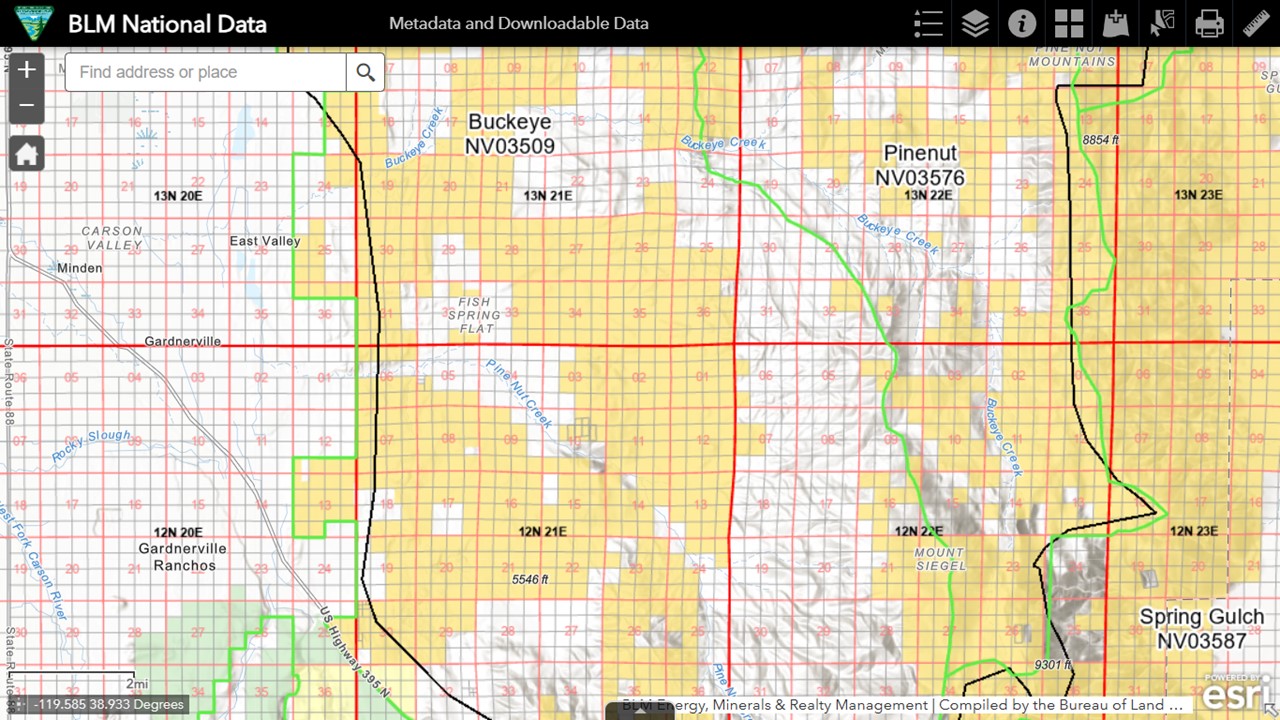Viewport: 1280px width, 720px height.
Task: Open the Print widget
Action: point(1209,24)
